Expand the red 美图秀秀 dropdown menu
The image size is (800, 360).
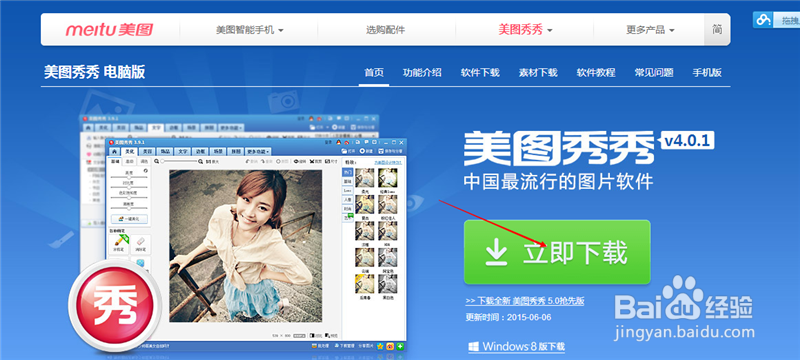click(x=526, y=30)
